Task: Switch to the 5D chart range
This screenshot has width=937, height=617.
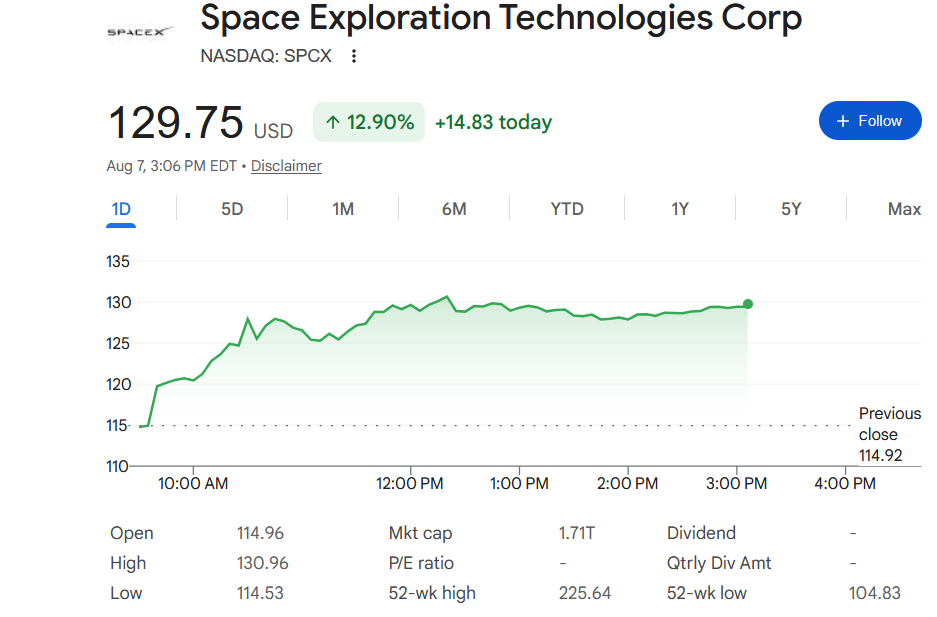Action: 232,209
